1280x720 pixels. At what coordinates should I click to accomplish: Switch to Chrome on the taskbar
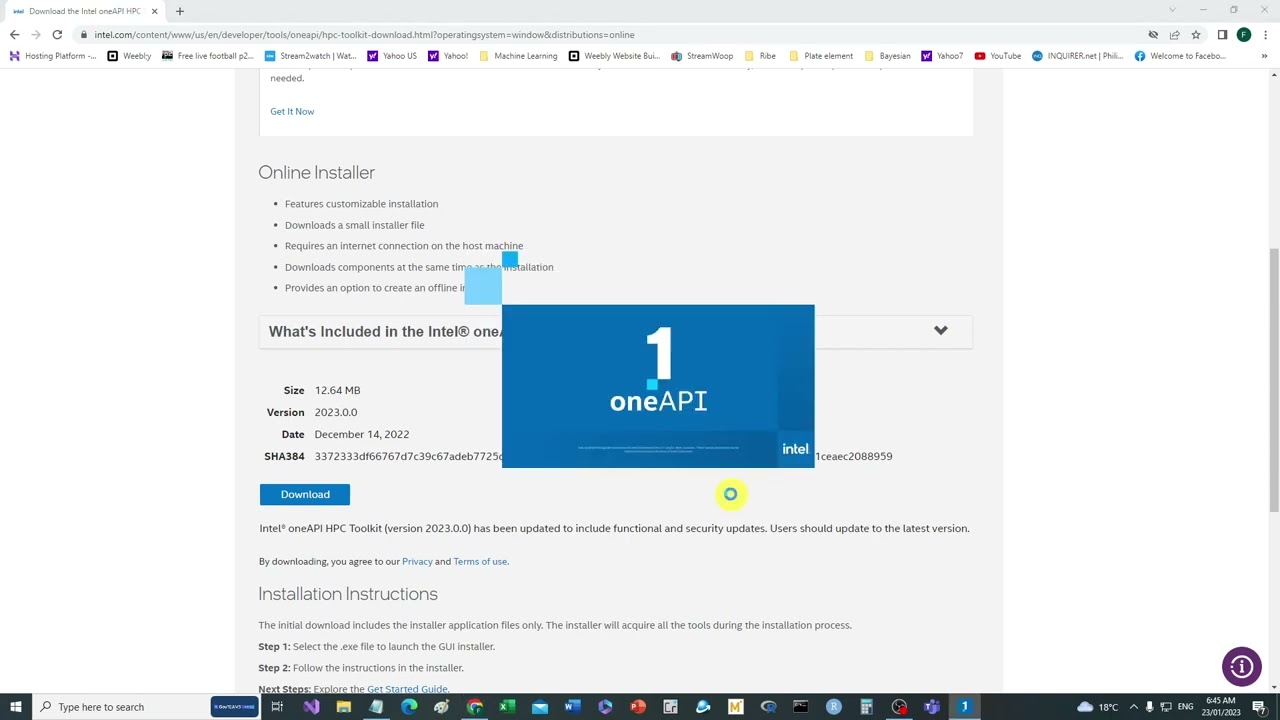[x=475, y=707]
